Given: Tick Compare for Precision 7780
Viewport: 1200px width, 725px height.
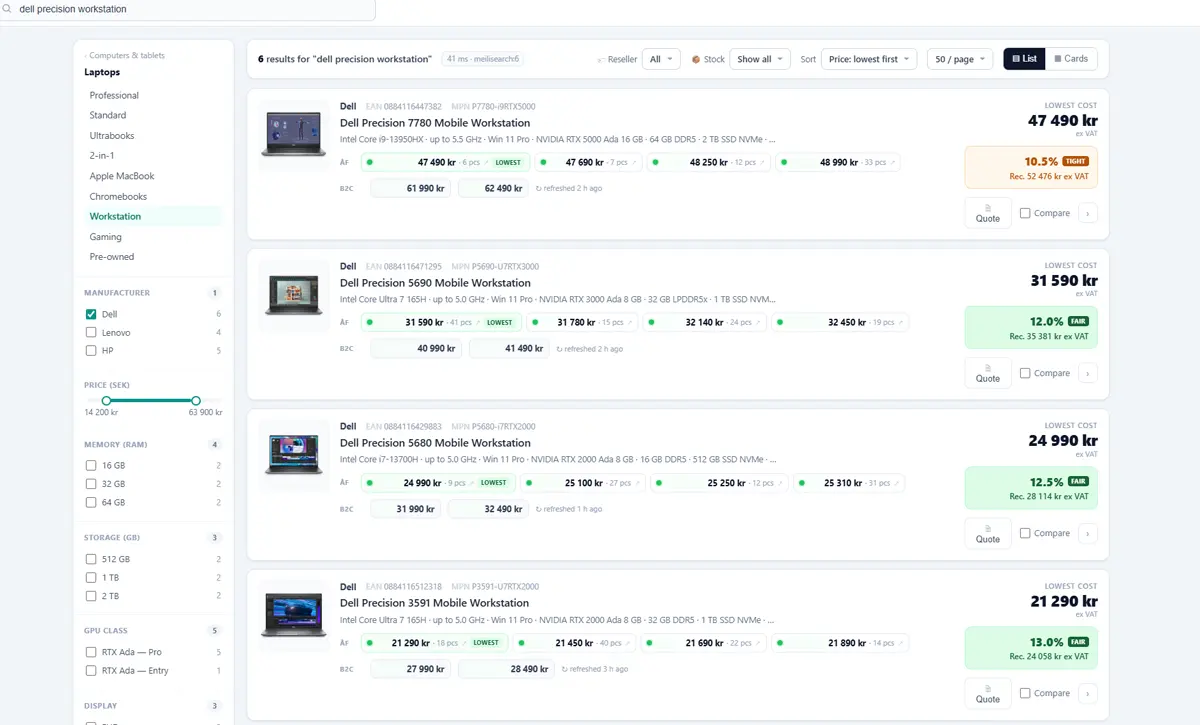Looking at the screenshot, I should pos(1025,213).
